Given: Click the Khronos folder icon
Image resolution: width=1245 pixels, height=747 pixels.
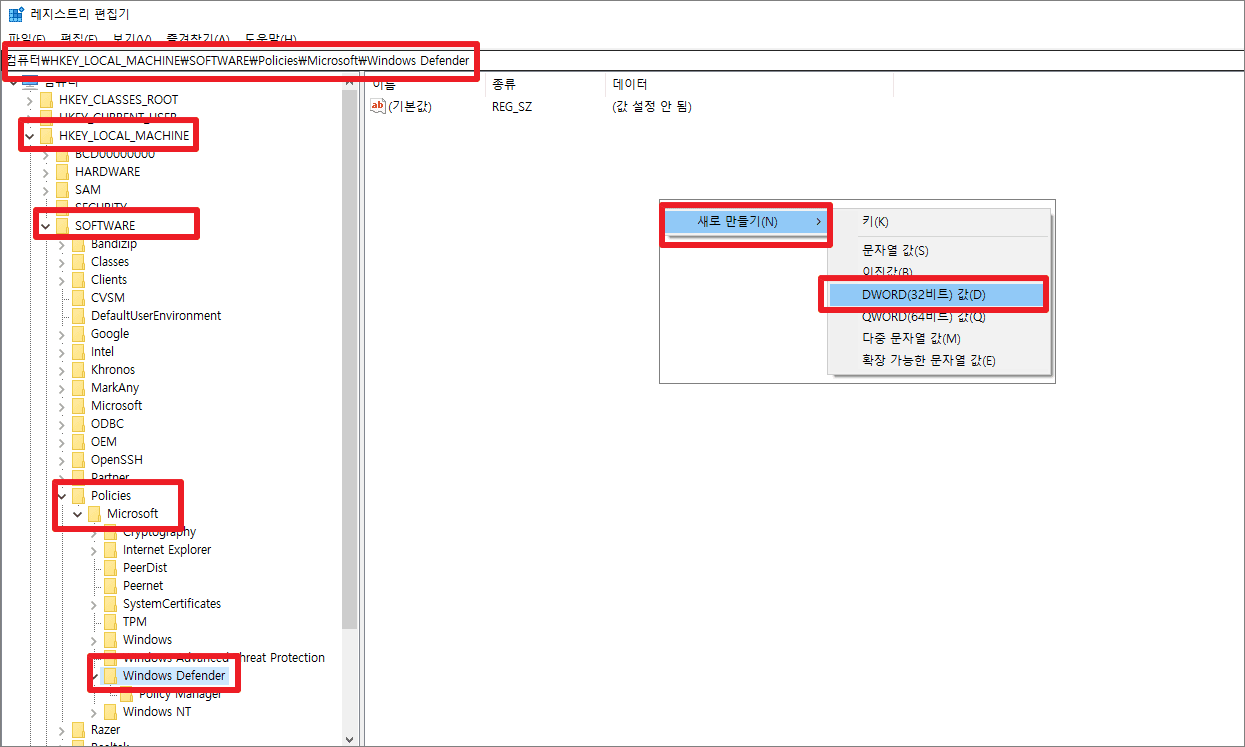Looking at the screenshot, I should pyautogui.click(x=79, y=370).
